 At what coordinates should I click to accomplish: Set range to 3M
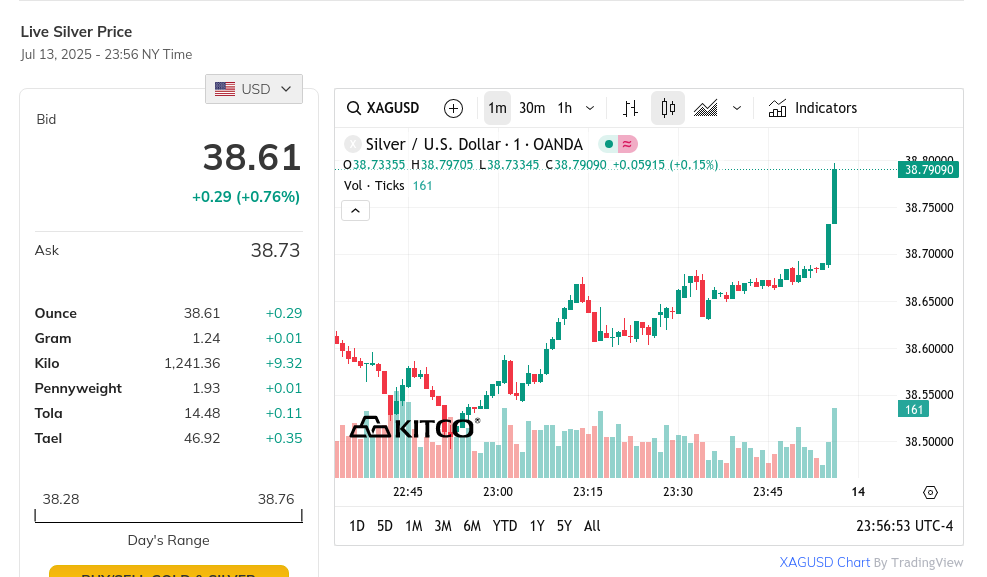click(443, 526)
